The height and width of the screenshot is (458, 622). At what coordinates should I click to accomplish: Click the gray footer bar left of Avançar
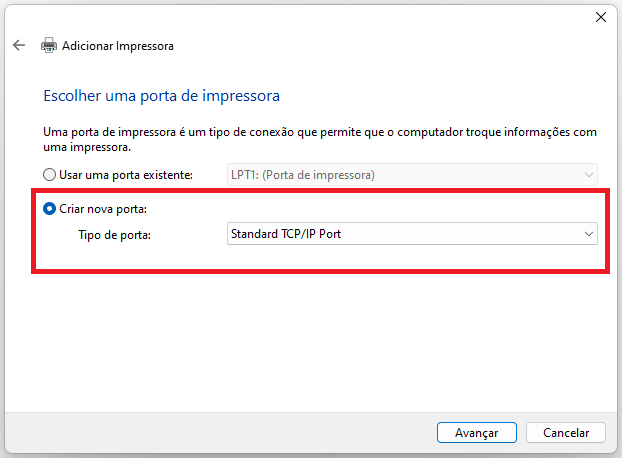218,433
